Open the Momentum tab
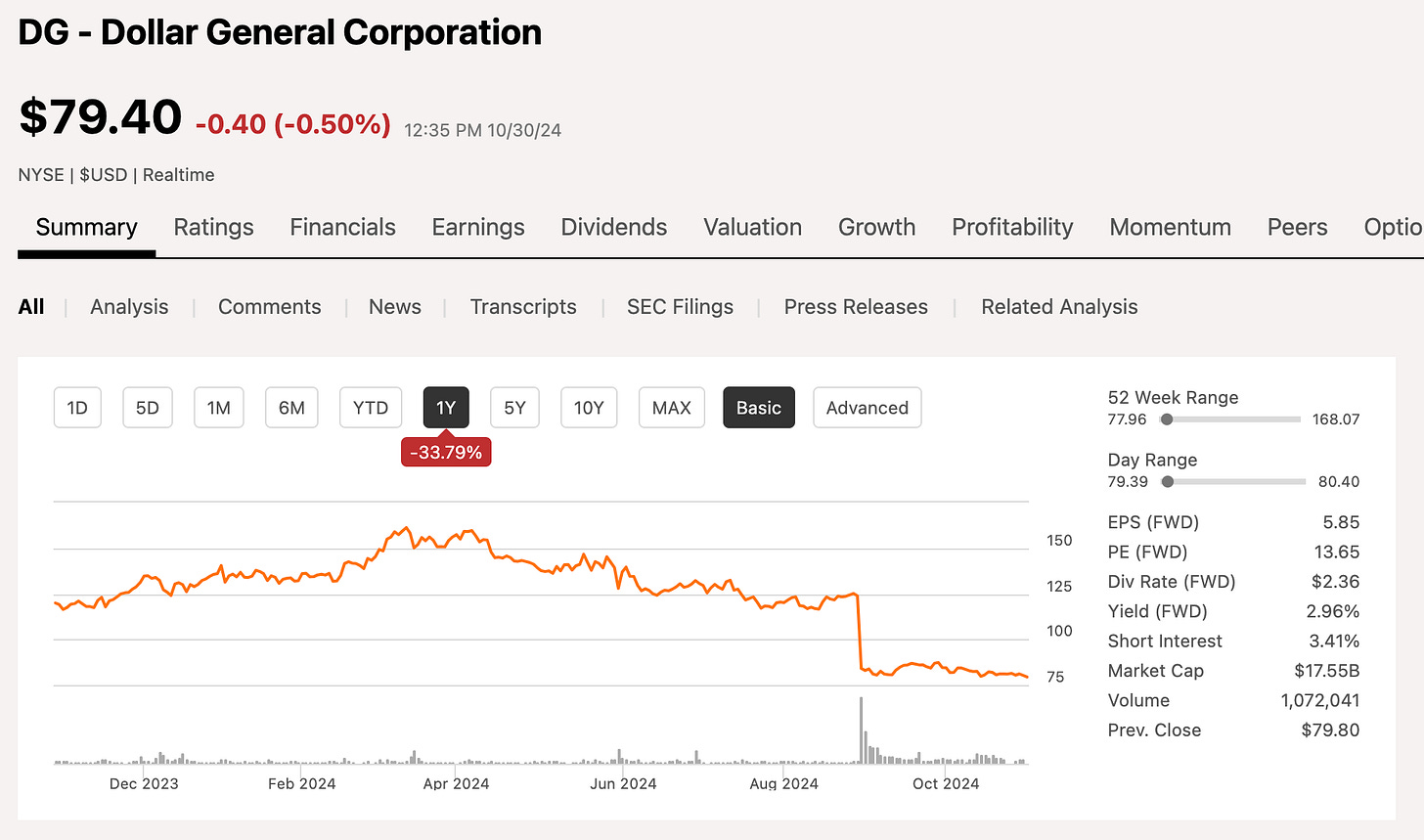 tap(1170, 228)
